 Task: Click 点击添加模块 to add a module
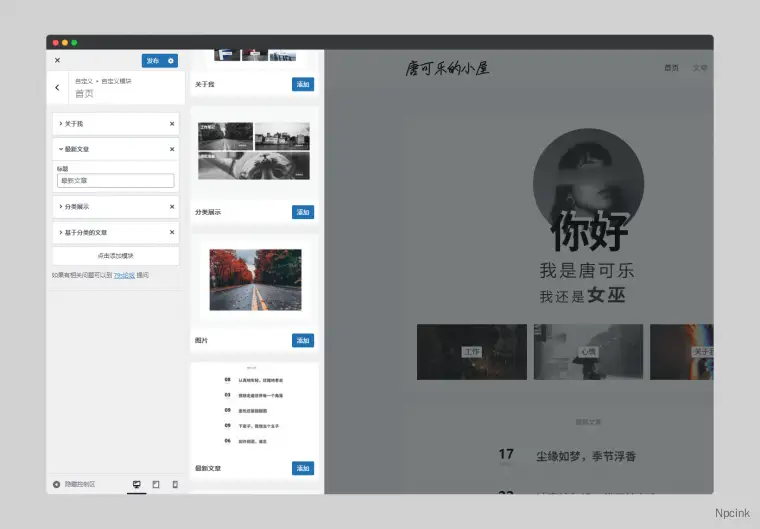(116, 256)
